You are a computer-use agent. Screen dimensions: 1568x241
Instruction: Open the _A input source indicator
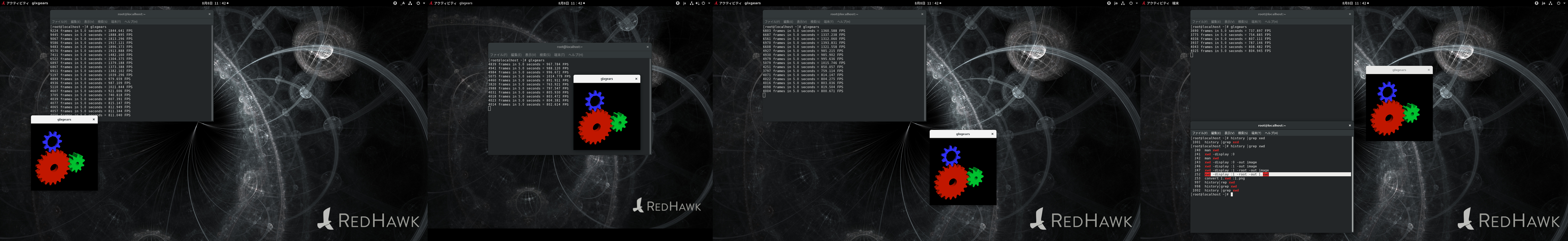point(403,3)
